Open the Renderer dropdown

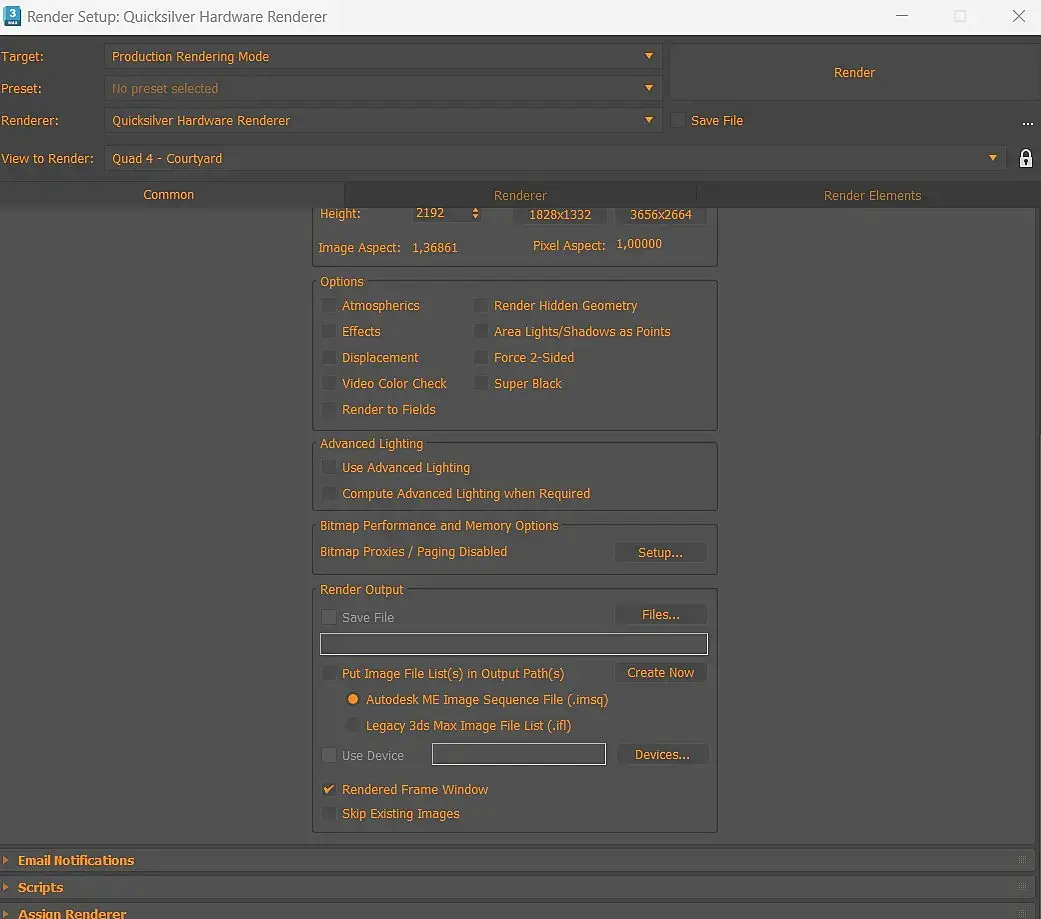[x=382, y=120]
